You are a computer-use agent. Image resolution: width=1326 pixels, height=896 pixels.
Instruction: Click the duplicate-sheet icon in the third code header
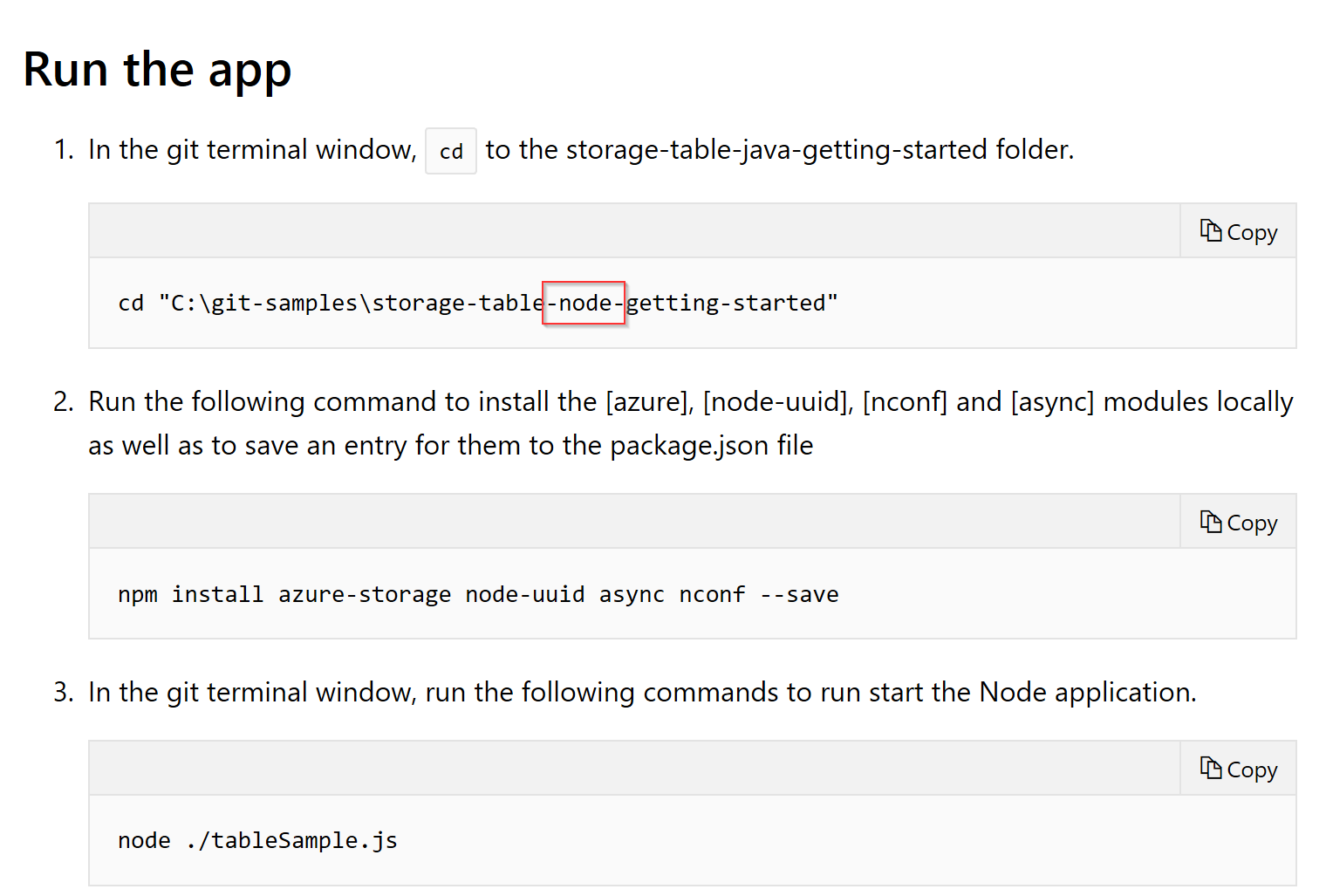click(1212, 768)
